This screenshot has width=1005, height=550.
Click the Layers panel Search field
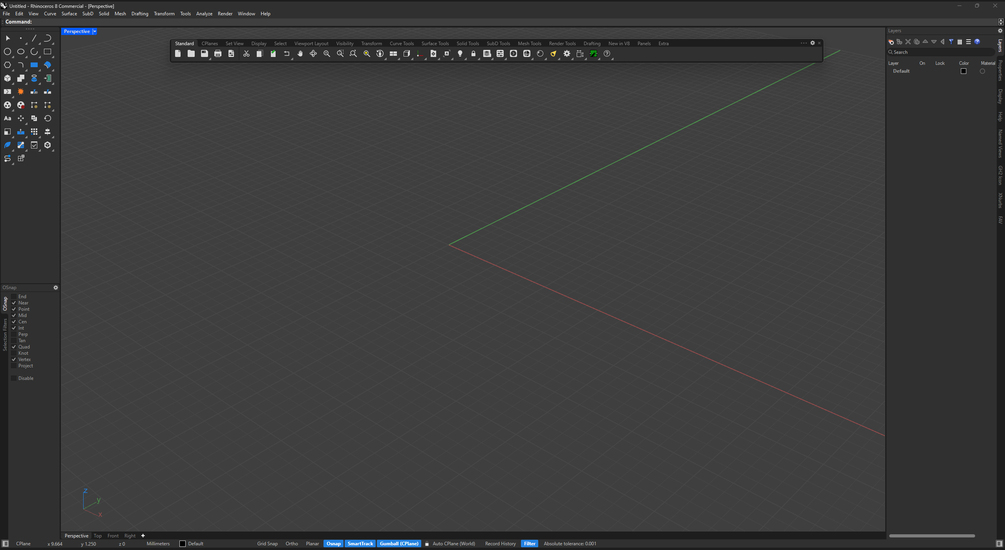pos(940,52)
